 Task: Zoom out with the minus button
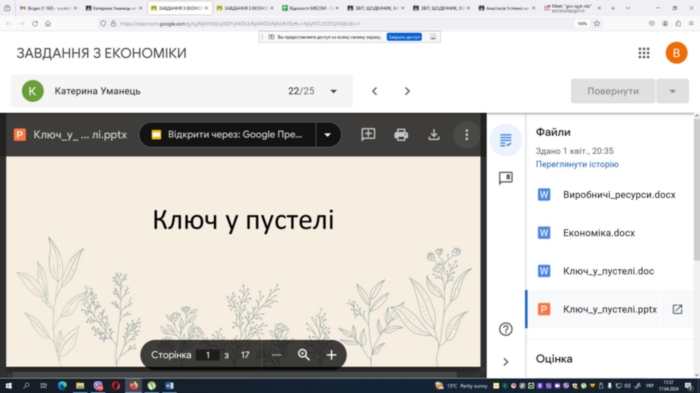click(276, 355)
